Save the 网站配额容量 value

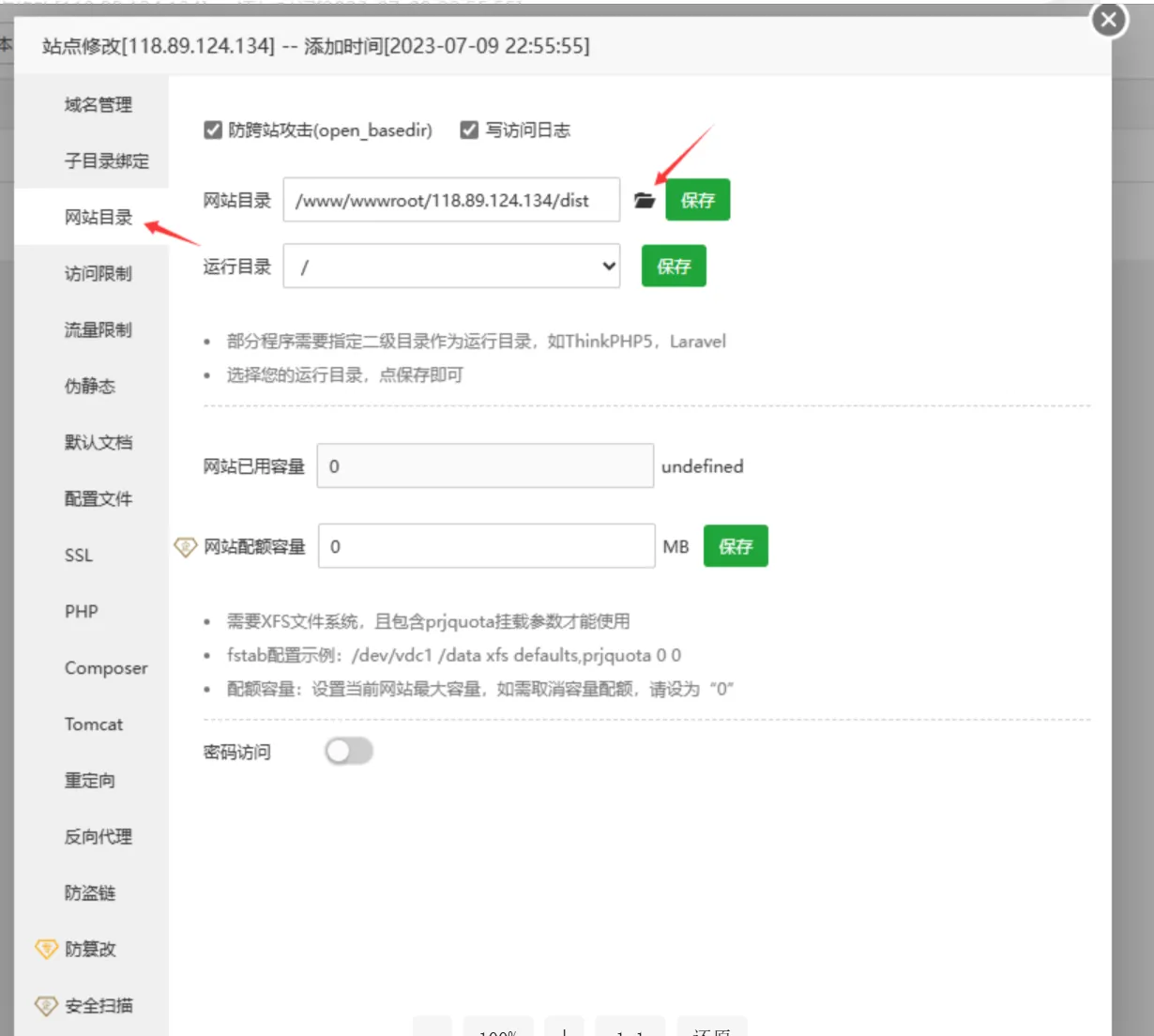736,546
